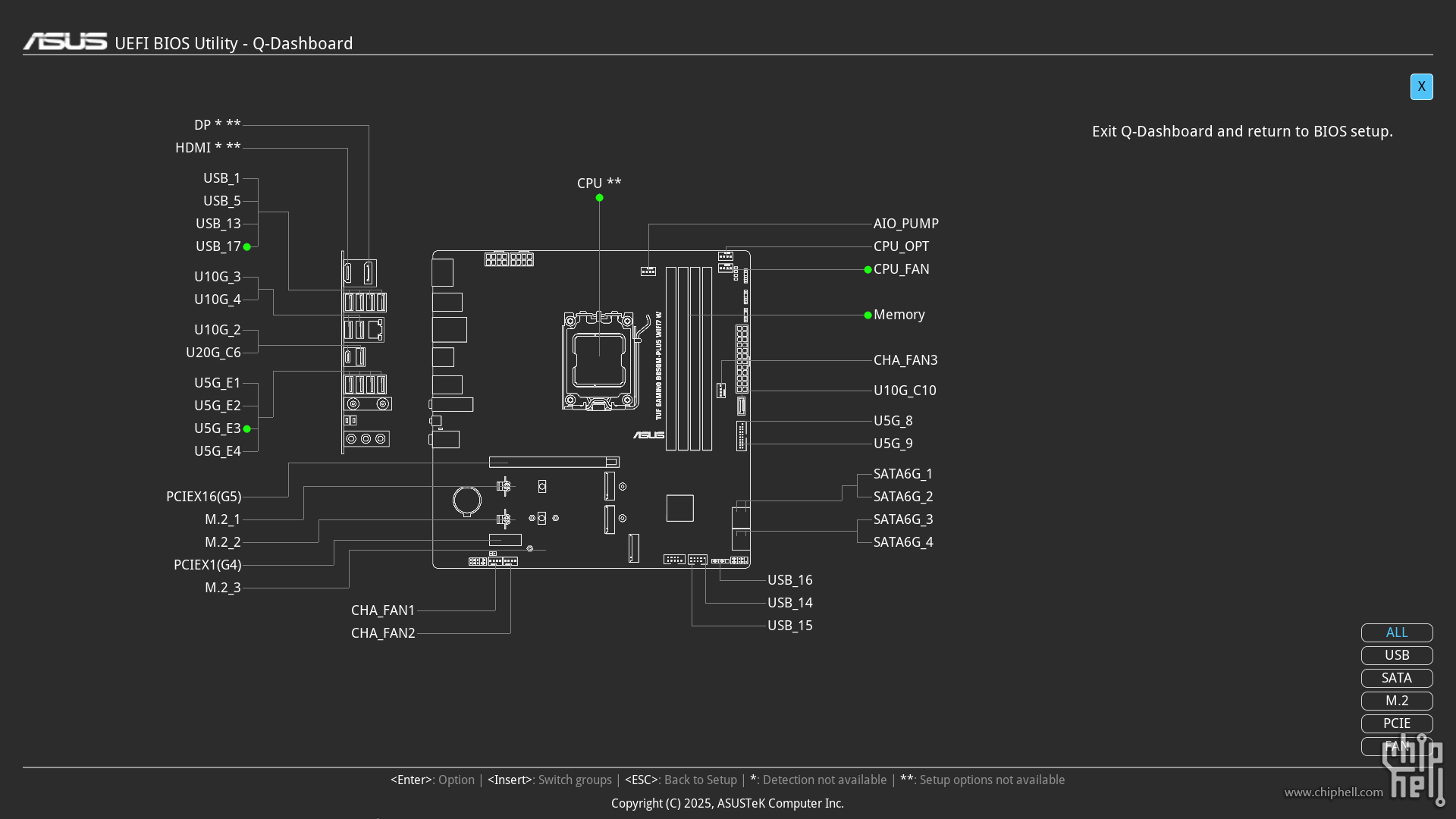Select the USB filter tab
Screen dimensions: 1456x819
(x=1397, y=655)
